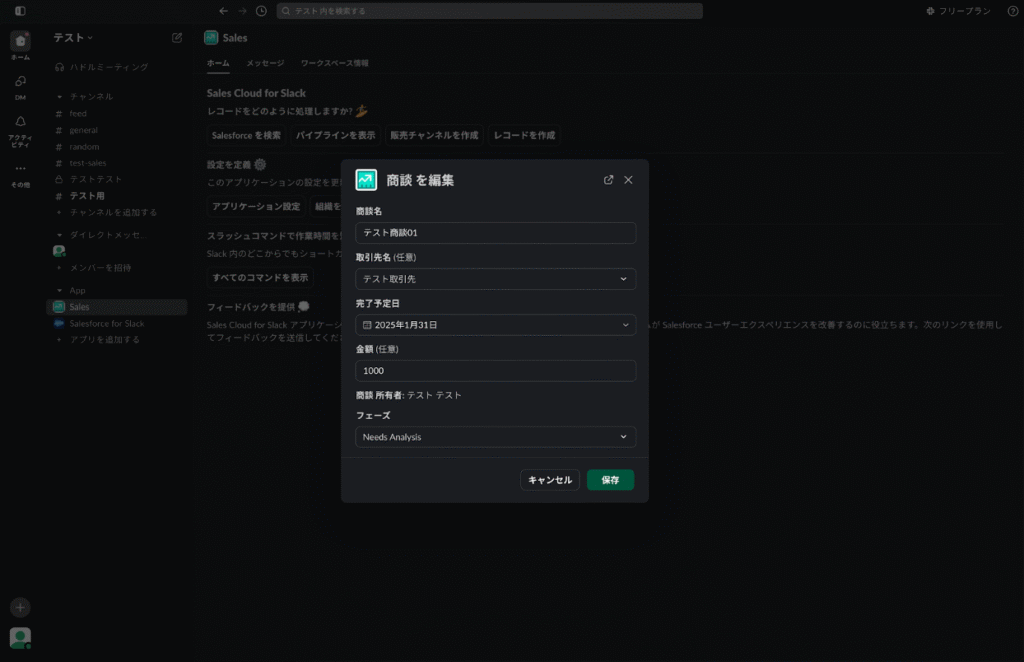Close the 商談を編集 dialog
This screenshot has height=662, width=1024.
coord(628,180)
